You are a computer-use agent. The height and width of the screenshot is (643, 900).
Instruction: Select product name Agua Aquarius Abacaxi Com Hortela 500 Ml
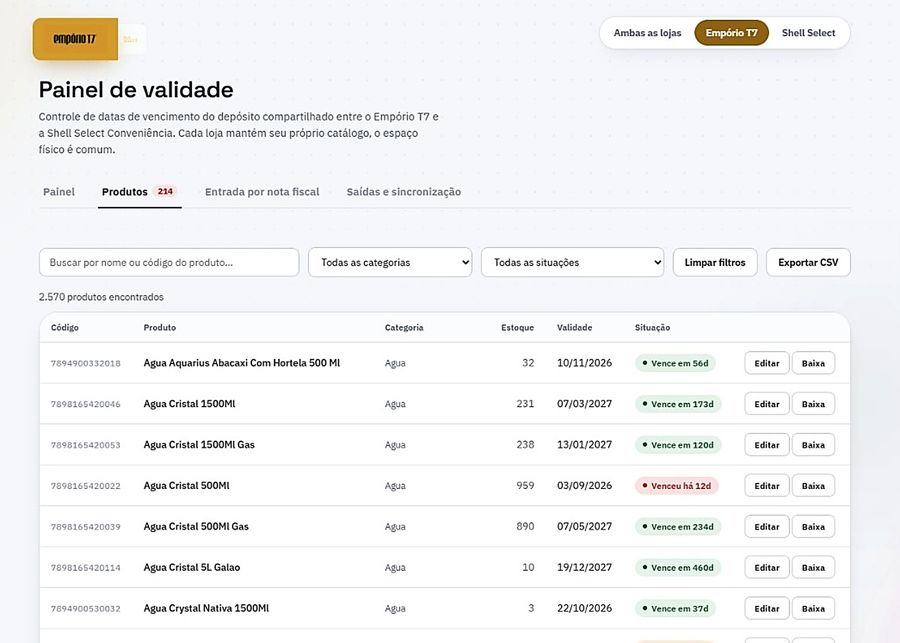click(242, 363)
